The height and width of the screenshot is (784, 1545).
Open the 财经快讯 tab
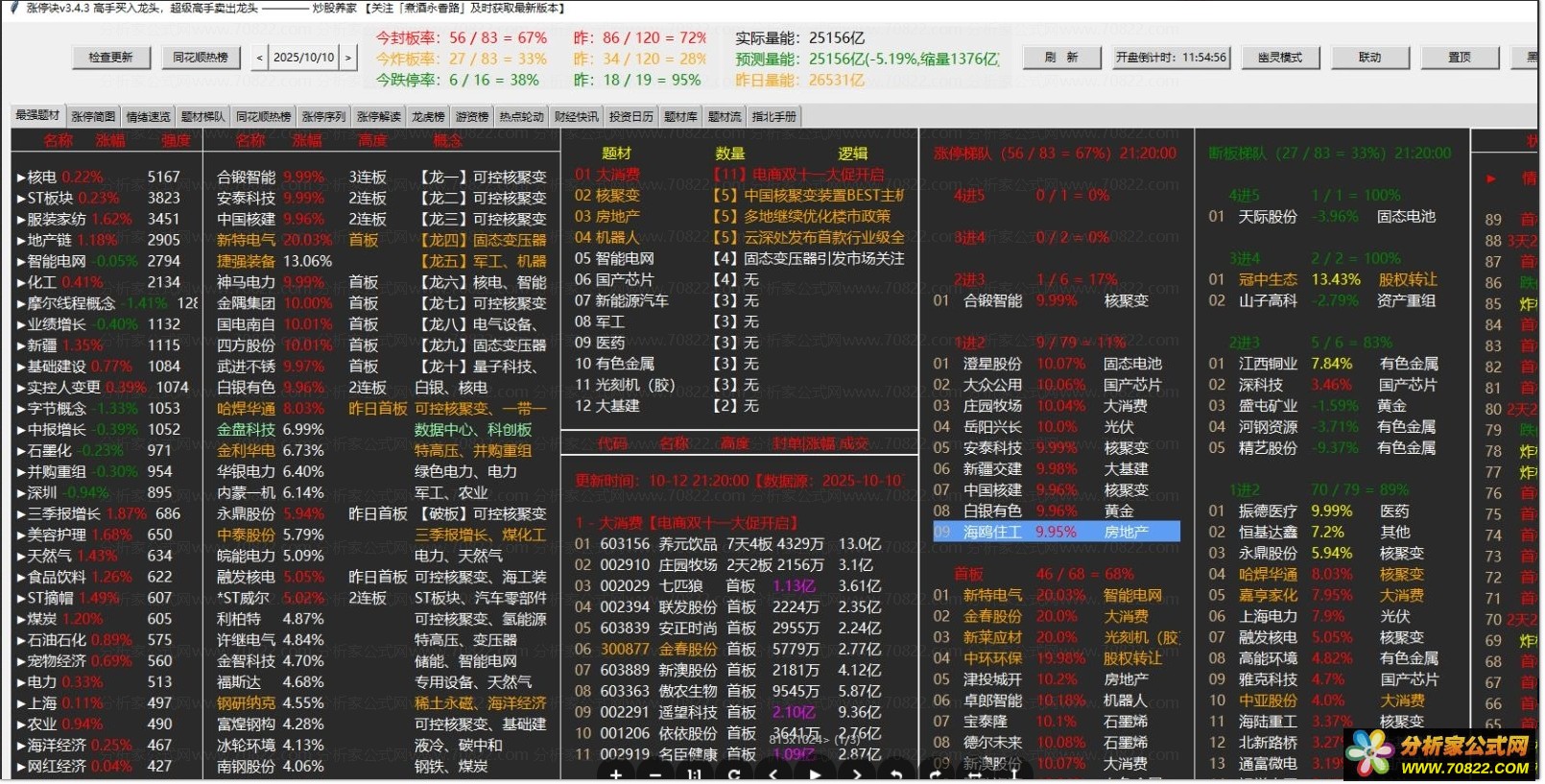click(x=576, y=116)
